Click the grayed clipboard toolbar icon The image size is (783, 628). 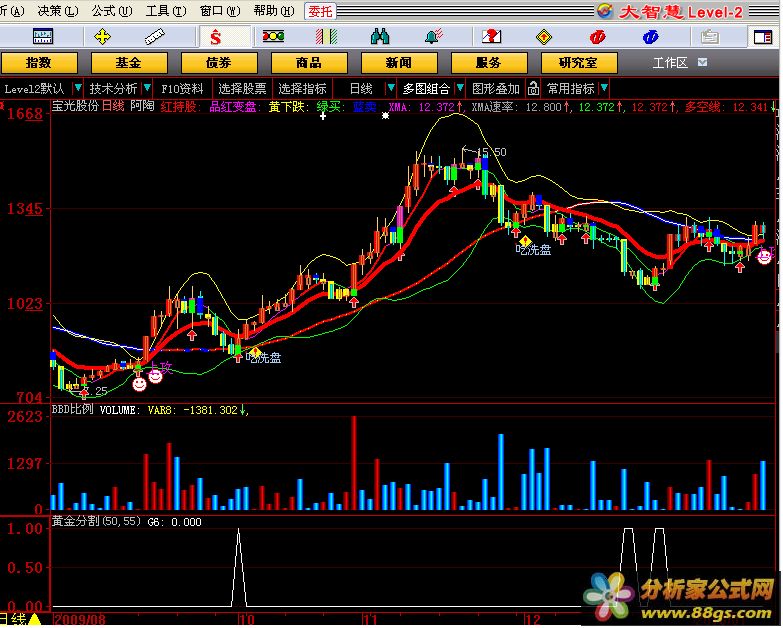709,37
